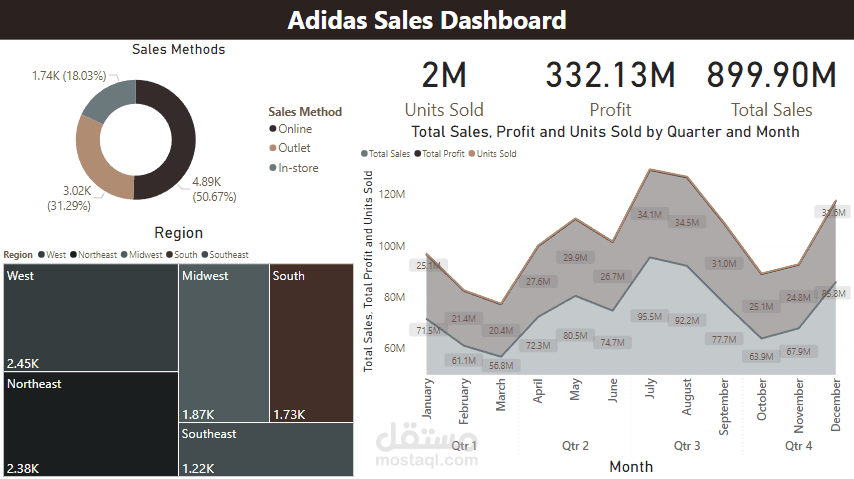854x479 pixels.
Task: Click the 899.90M Total Sales card
Action: pyautogui.click(x=771, y=89)
